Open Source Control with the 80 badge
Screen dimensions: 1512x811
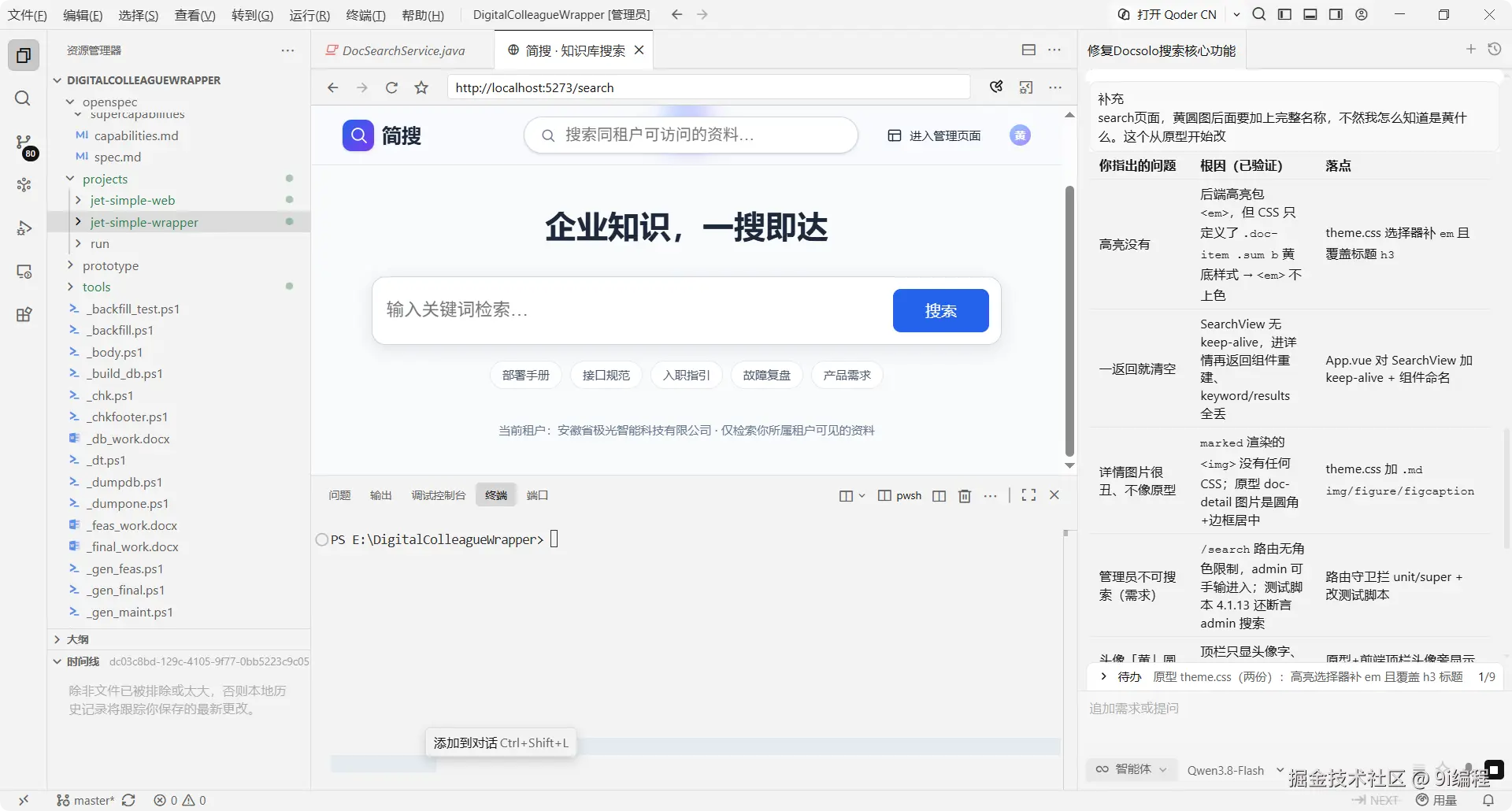pyautogui.click(x=24, y=143)
